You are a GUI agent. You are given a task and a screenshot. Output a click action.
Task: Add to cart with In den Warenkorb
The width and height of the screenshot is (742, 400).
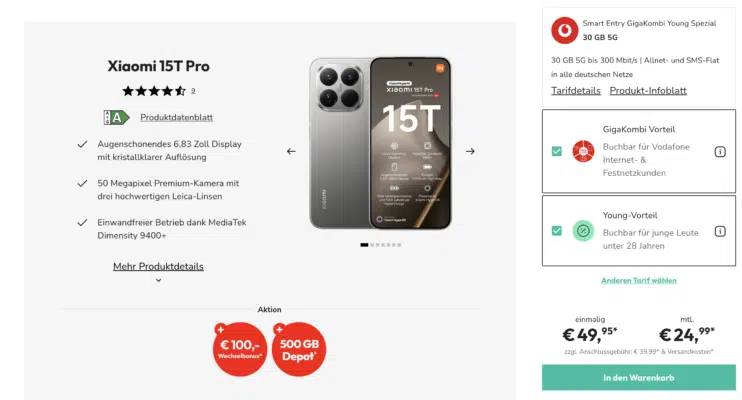click(639, 377)
